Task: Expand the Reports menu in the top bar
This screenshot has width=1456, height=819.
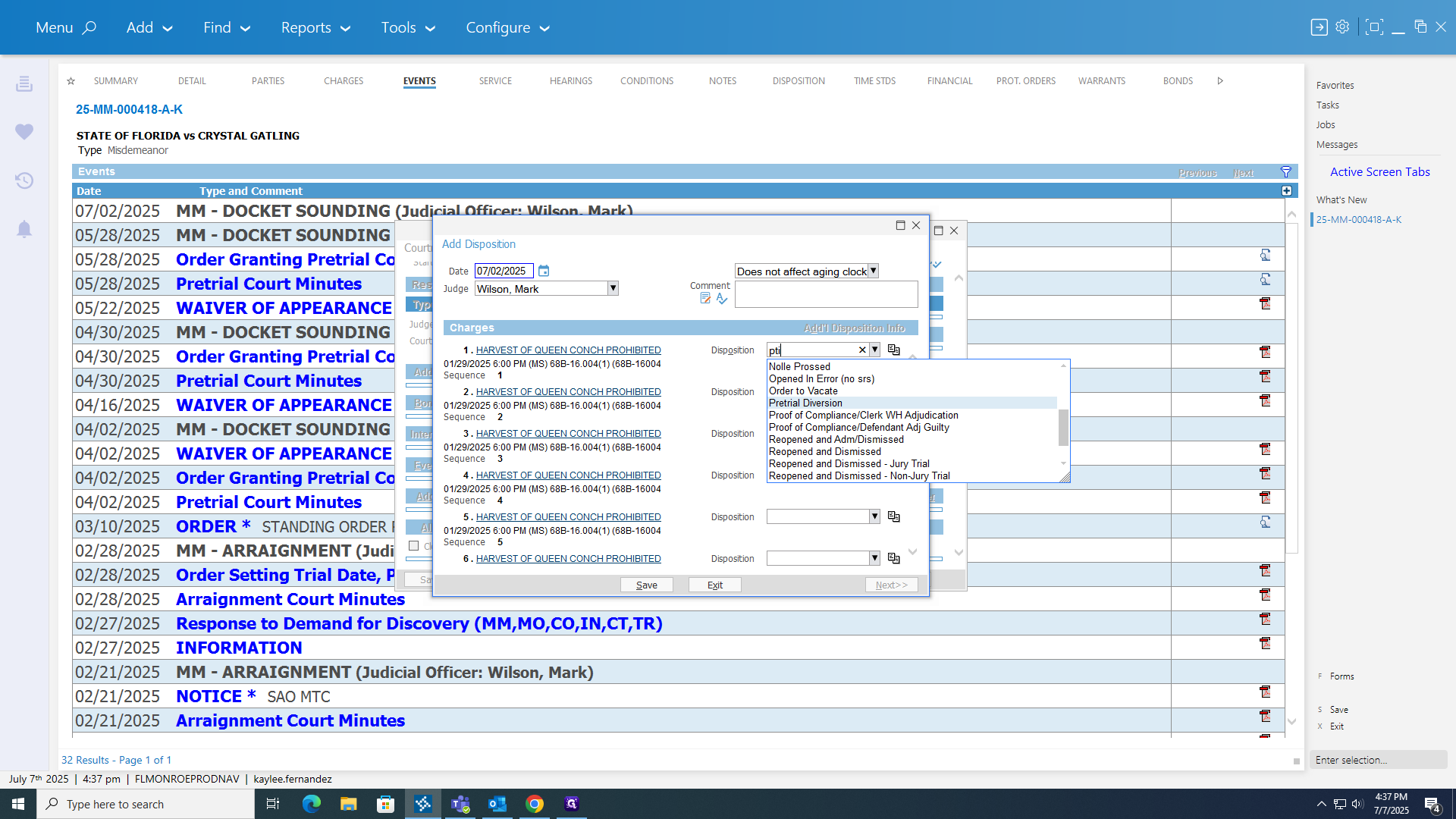Action: coord(315,27)
